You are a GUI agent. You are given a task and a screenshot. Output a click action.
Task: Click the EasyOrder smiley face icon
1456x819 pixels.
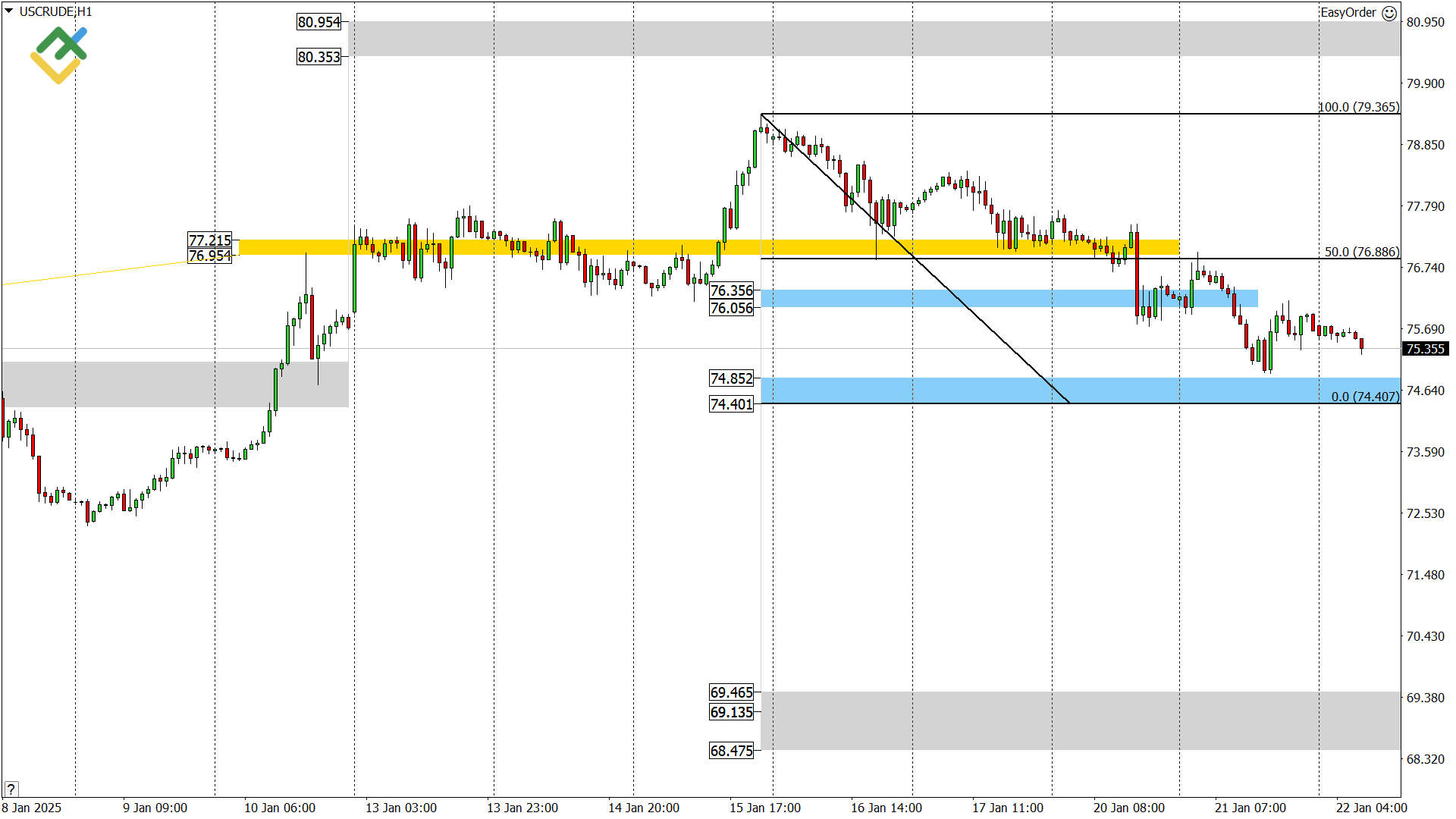1389,13
